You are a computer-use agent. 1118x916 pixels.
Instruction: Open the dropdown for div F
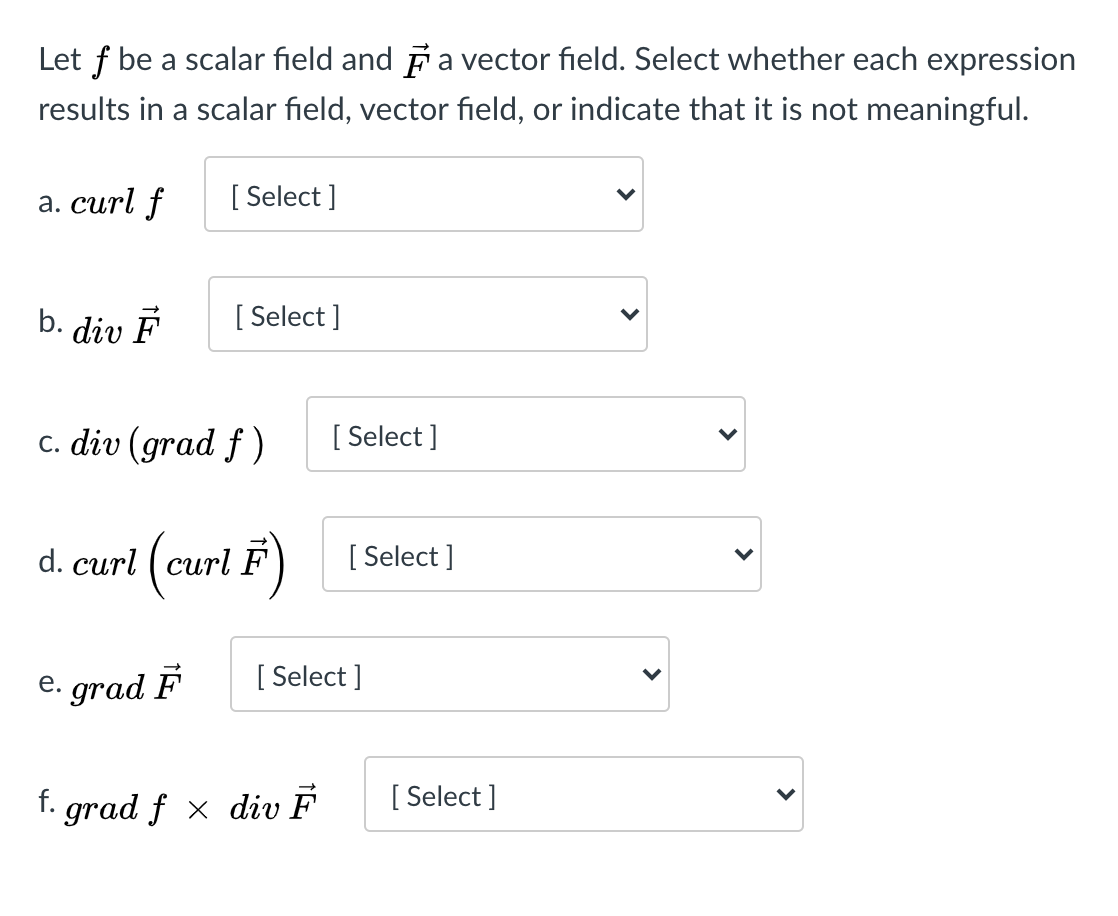(428, 314)
